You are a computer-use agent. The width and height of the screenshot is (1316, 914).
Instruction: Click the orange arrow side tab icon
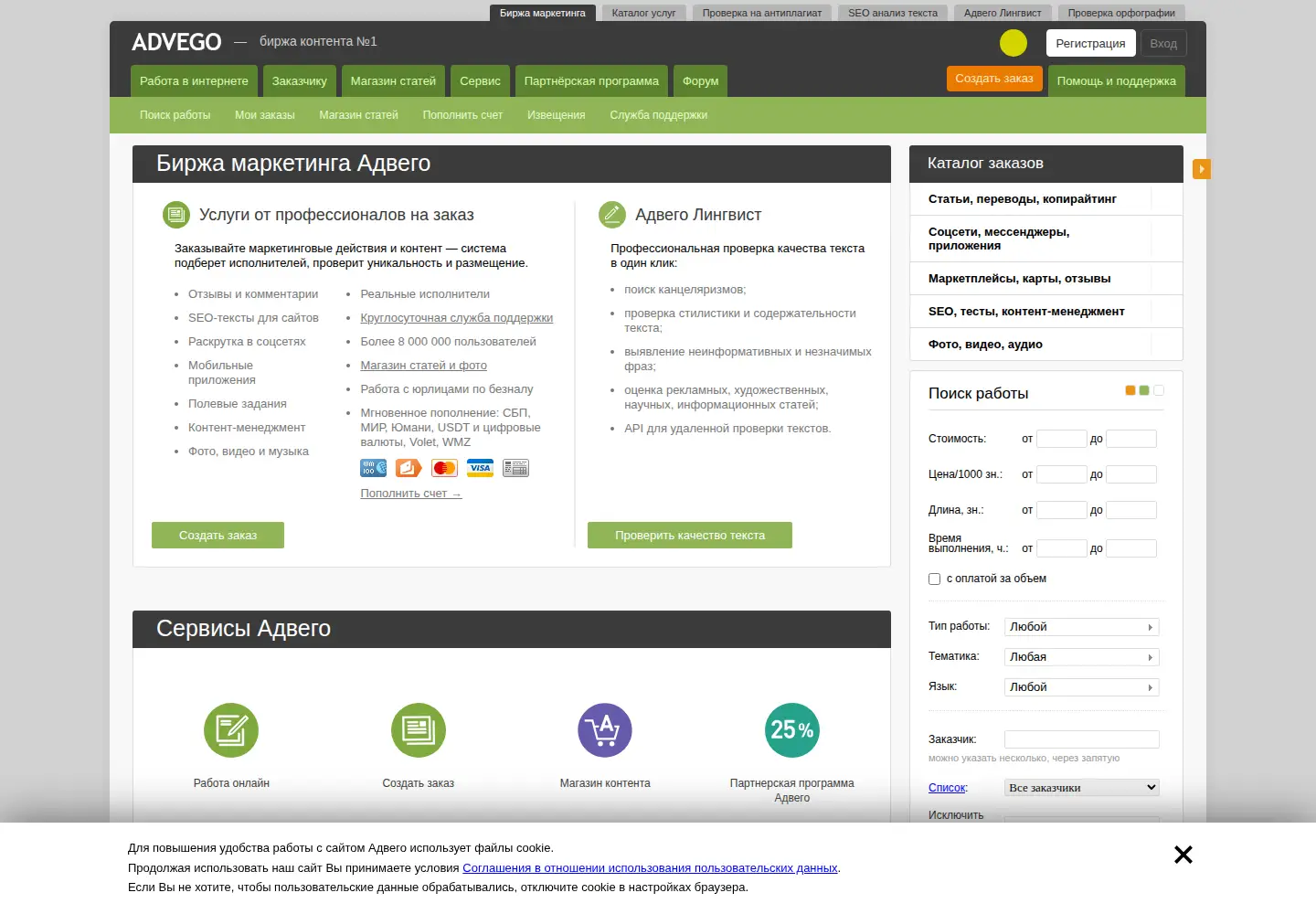1202,169
